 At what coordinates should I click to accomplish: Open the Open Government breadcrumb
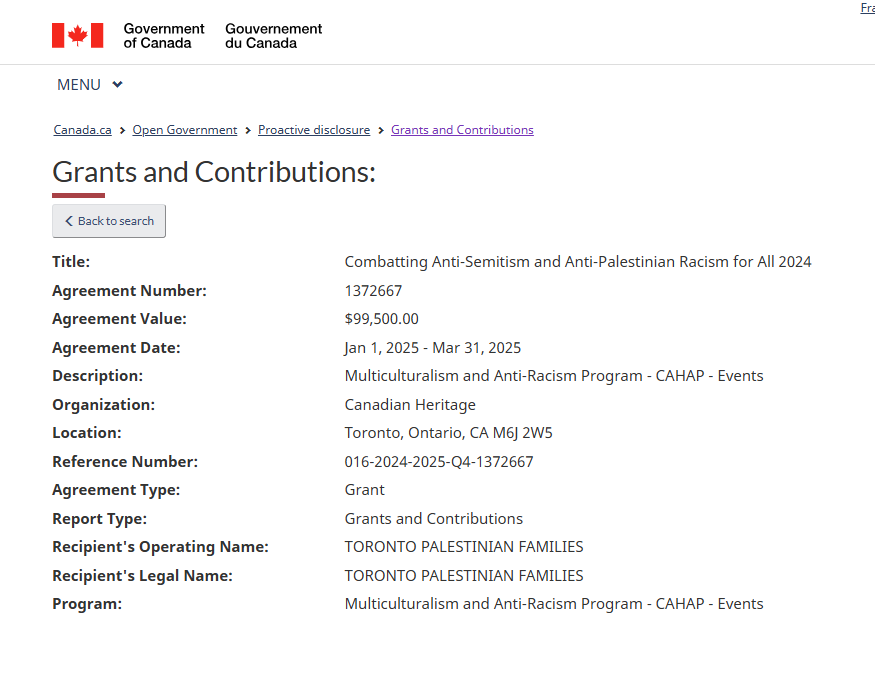pyautogui.click(x=185, y=130)
